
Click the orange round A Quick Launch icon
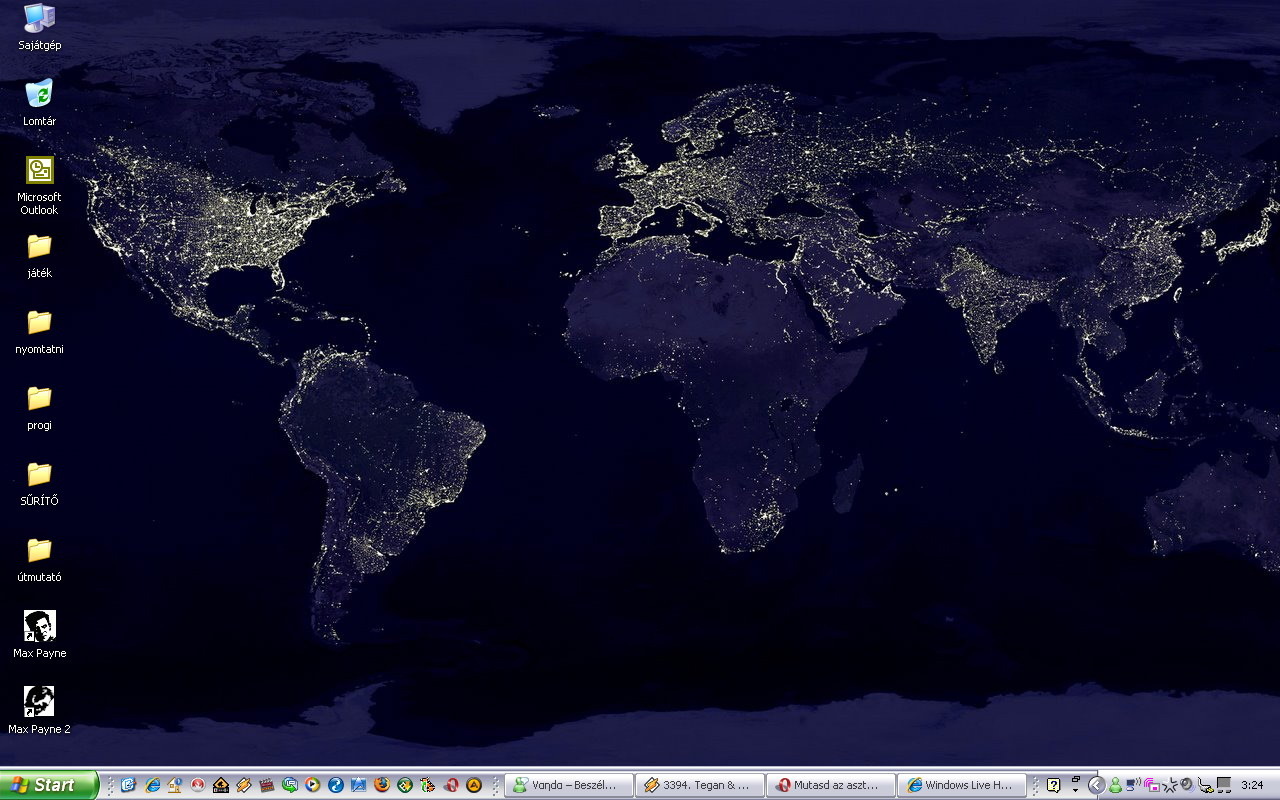(x=474, y=785)
